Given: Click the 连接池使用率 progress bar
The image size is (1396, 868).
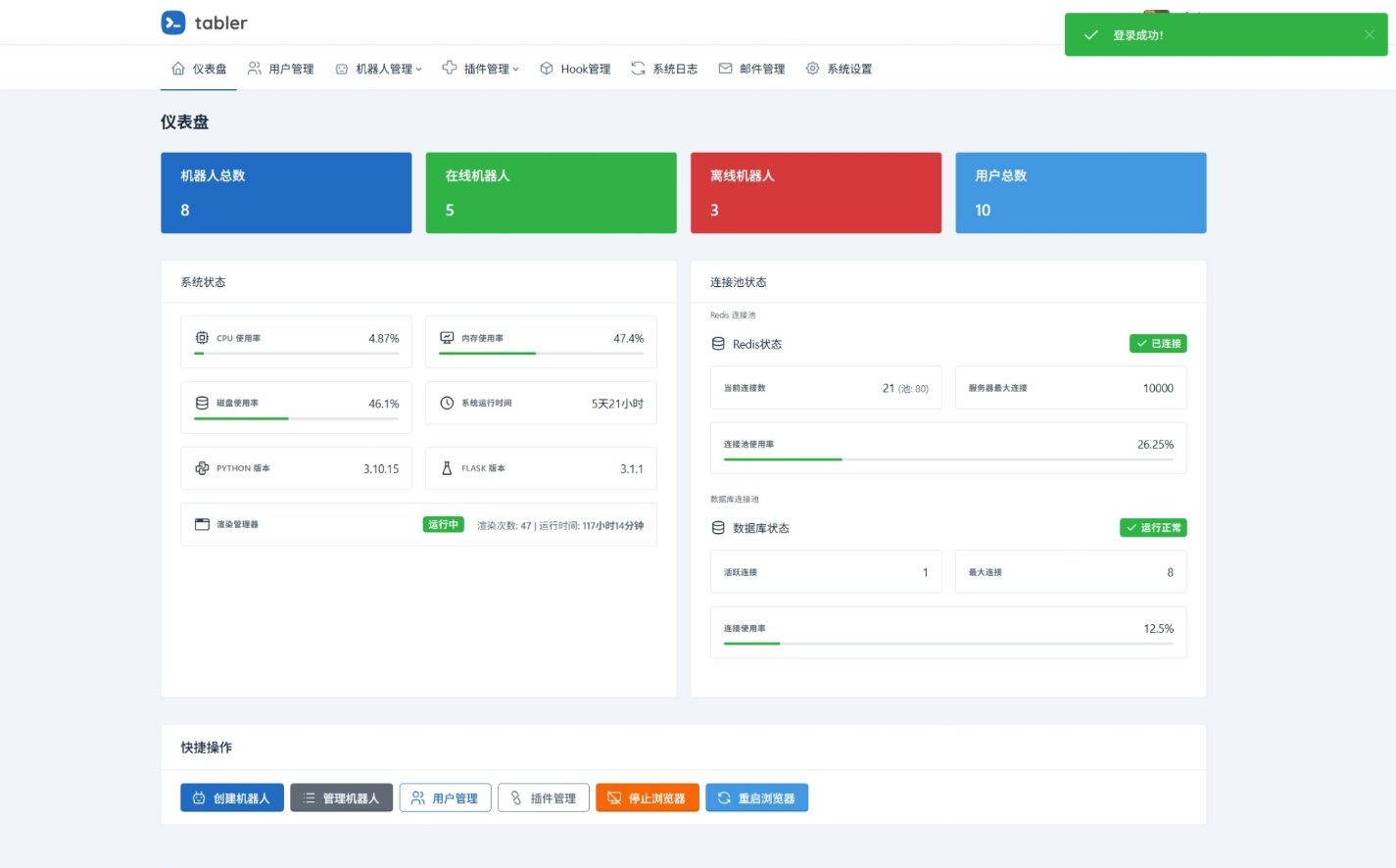Looking at the screenshot, I should tap(948, 459).
